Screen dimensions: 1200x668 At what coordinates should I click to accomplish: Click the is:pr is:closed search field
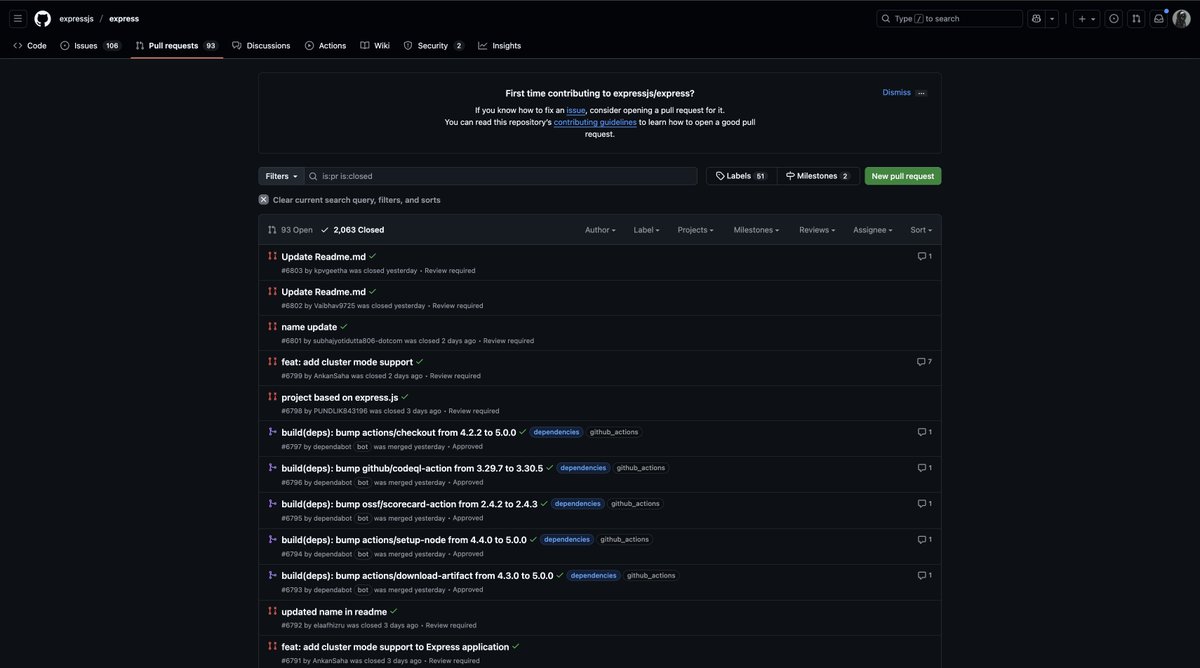point(501,176)
